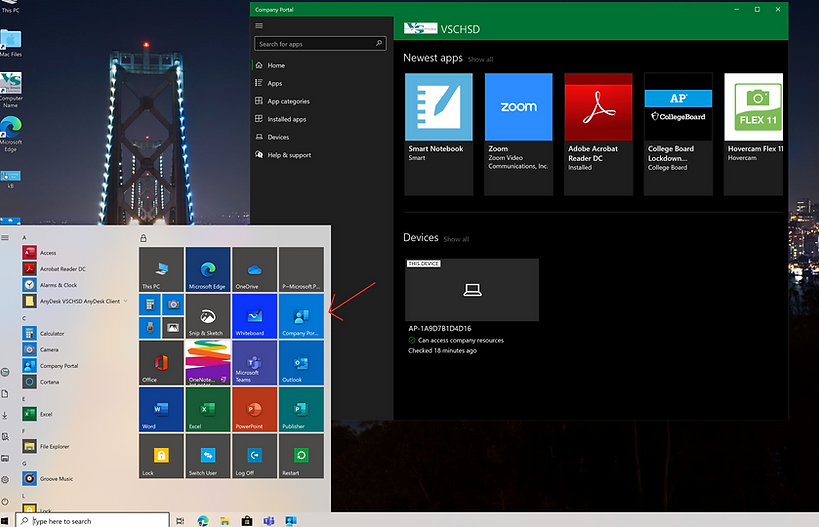The width and height of the screenshot is (819, 527).
Task: Open Office tile
Action: (x=161, y=363)
